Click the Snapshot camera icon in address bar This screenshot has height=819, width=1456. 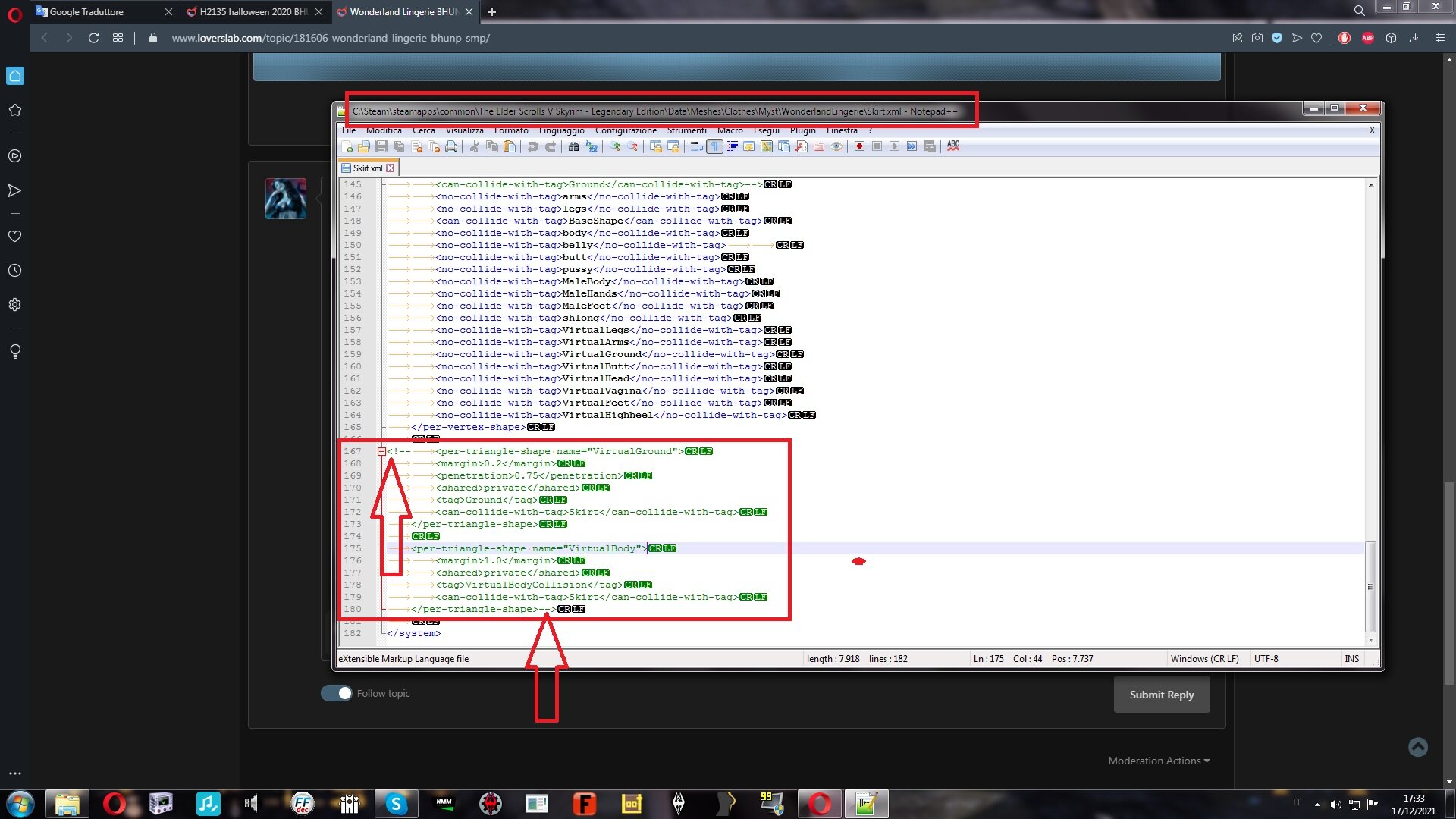(x=1257, y=38)
